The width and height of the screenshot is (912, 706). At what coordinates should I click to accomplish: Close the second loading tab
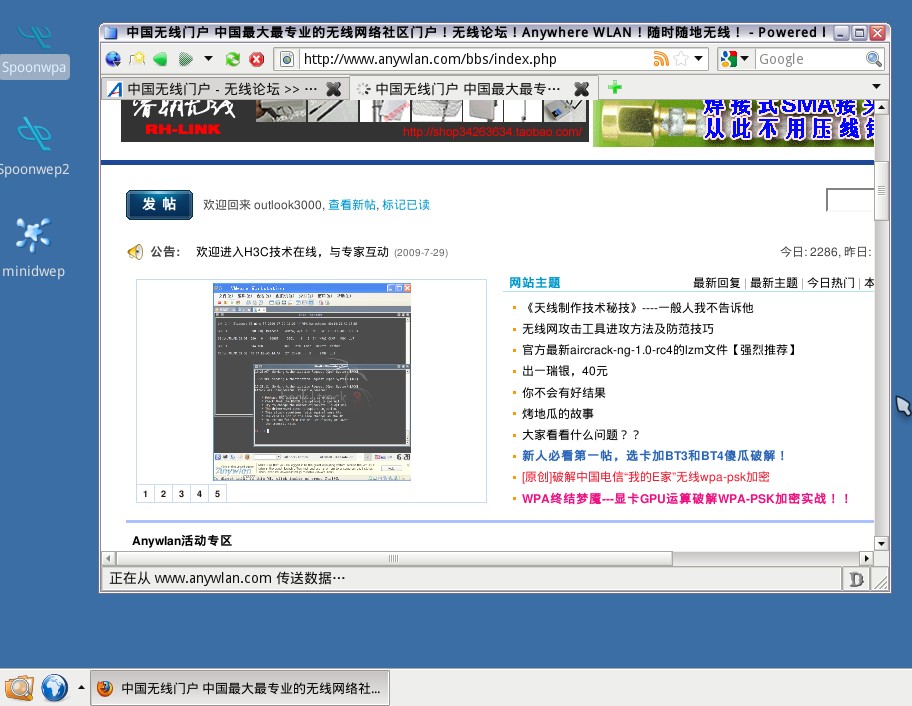581,89
